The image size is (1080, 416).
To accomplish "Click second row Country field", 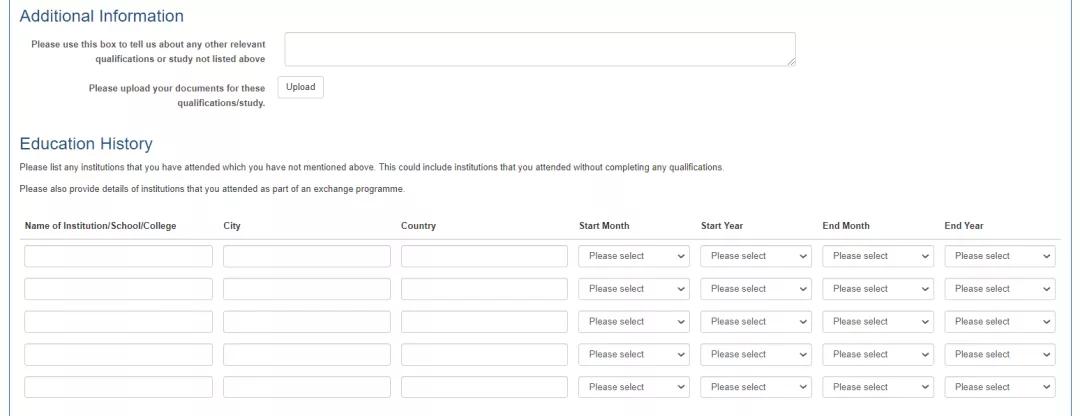I will (x=484, y=289).
